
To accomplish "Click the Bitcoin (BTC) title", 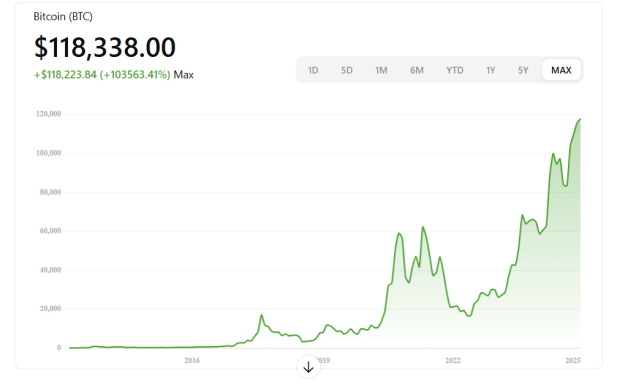I will [x=63, y=17].
